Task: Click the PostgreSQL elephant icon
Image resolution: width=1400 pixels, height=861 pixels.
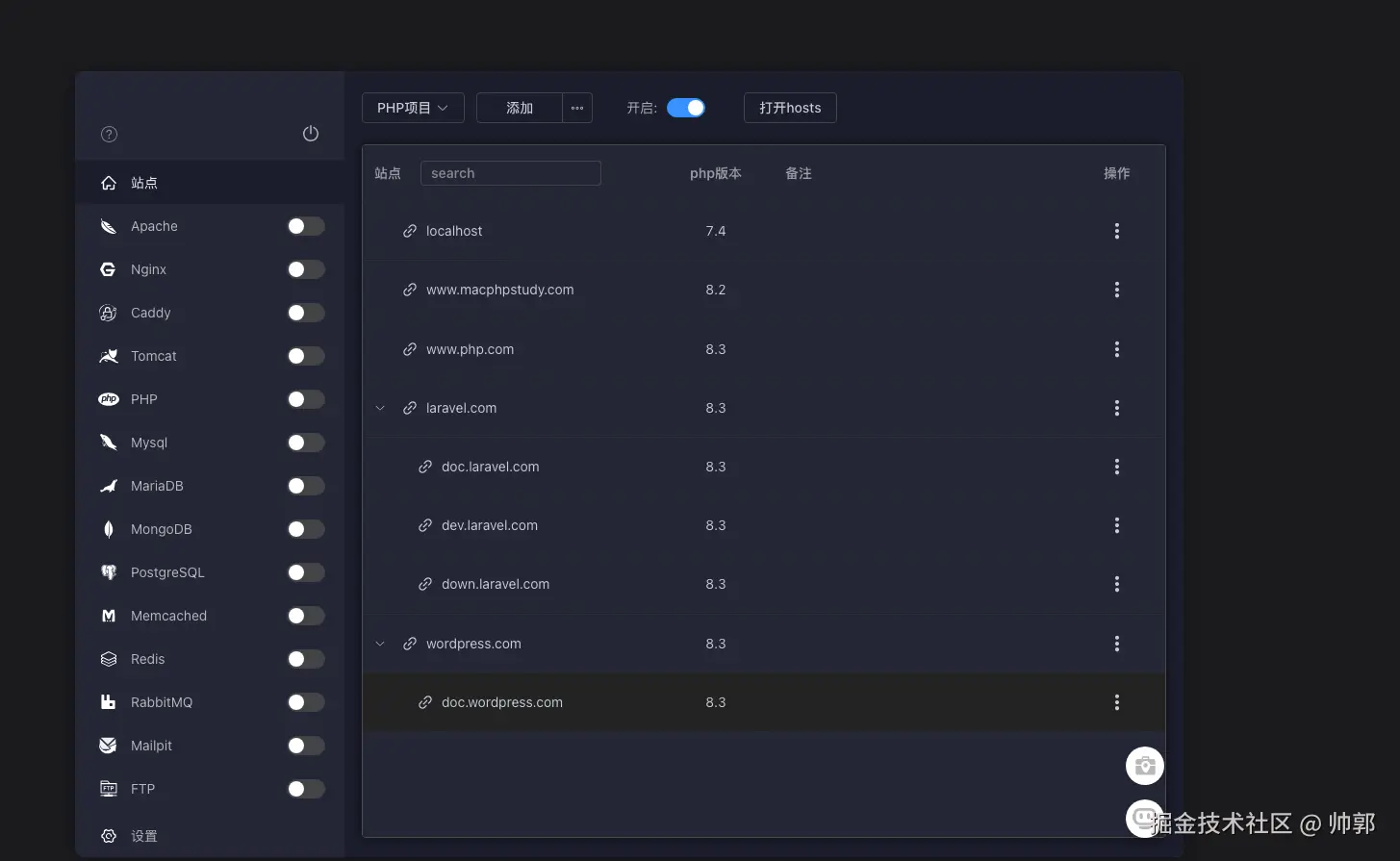Action: tap(109, 572)
